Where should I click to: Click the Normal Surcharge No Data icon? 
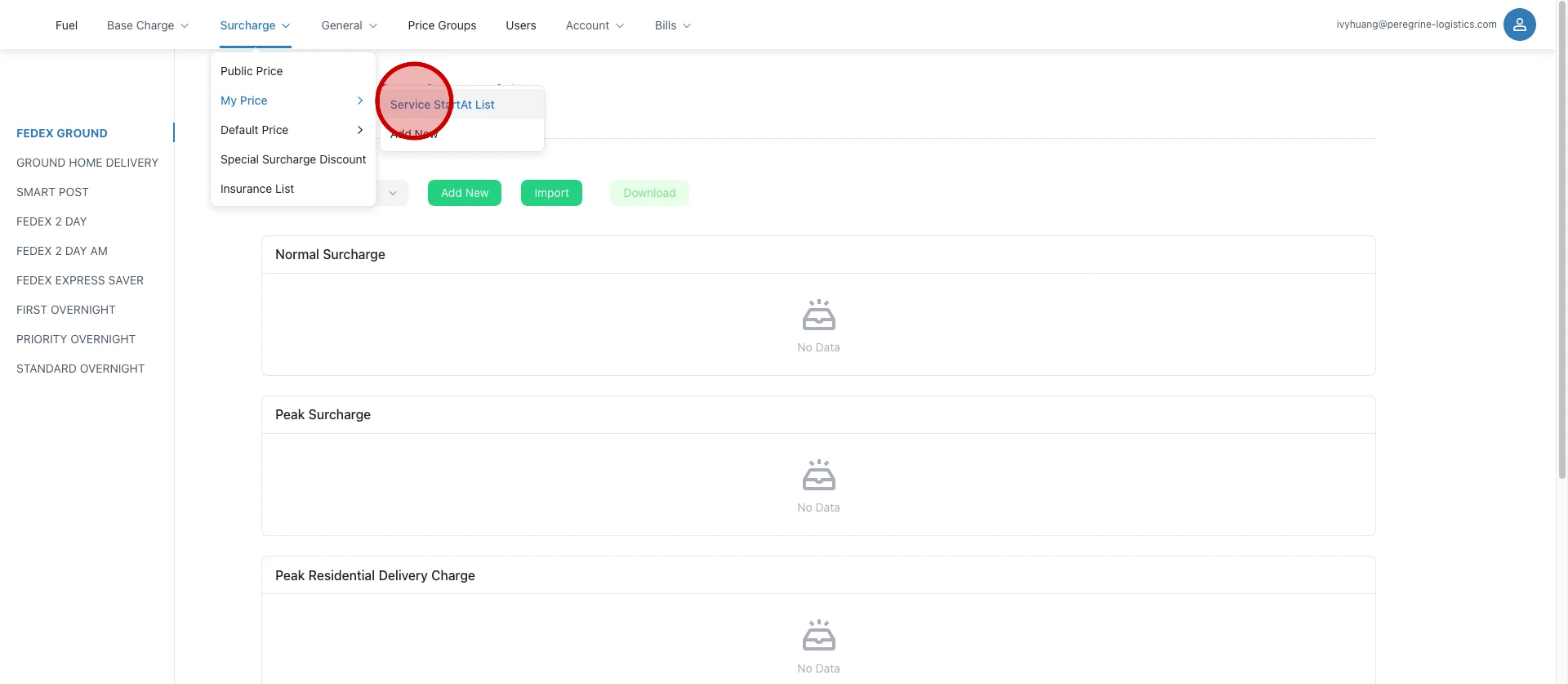coord(818,315)
